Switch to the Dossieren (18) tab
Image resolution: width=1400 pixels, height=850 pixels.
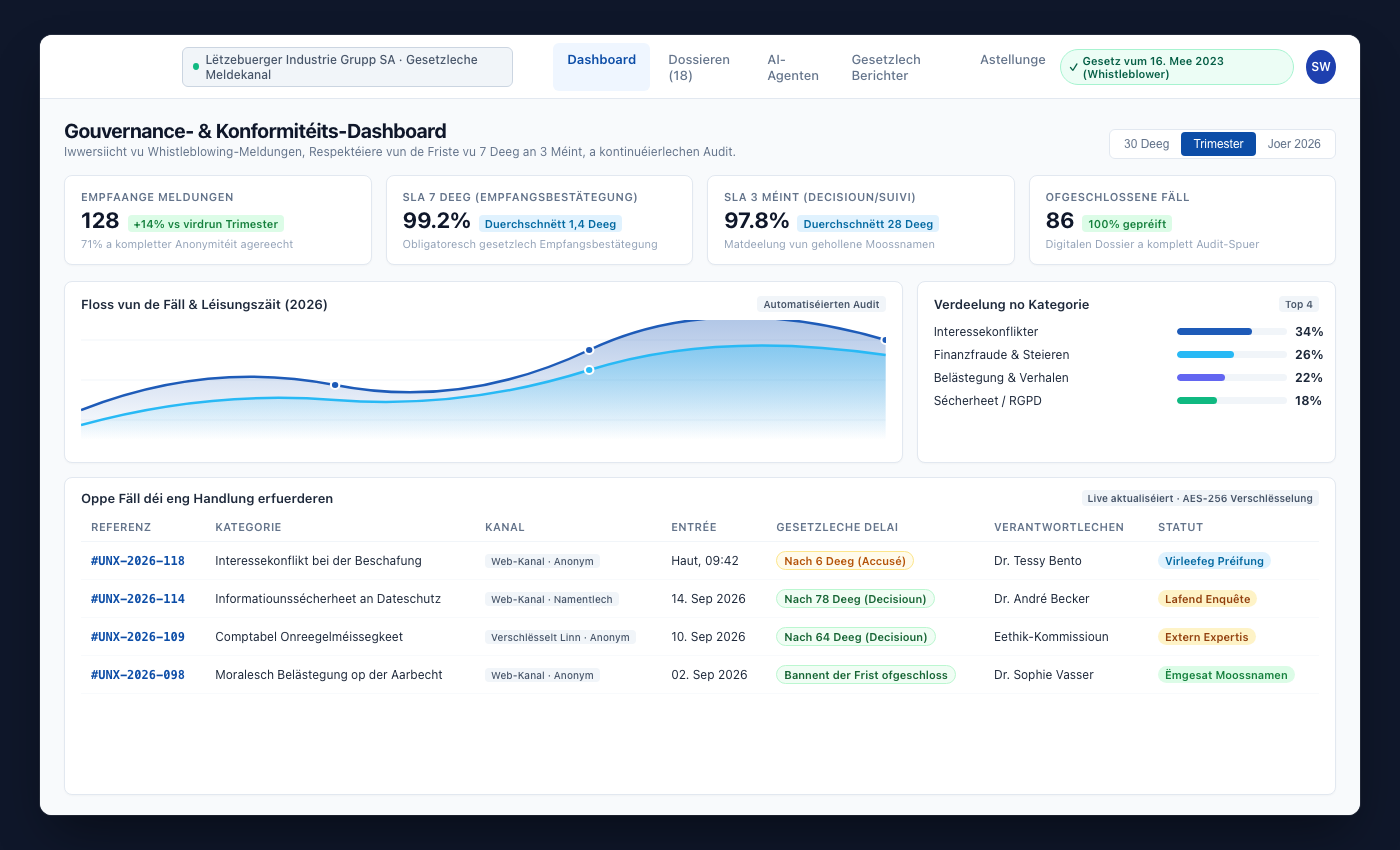699,67
